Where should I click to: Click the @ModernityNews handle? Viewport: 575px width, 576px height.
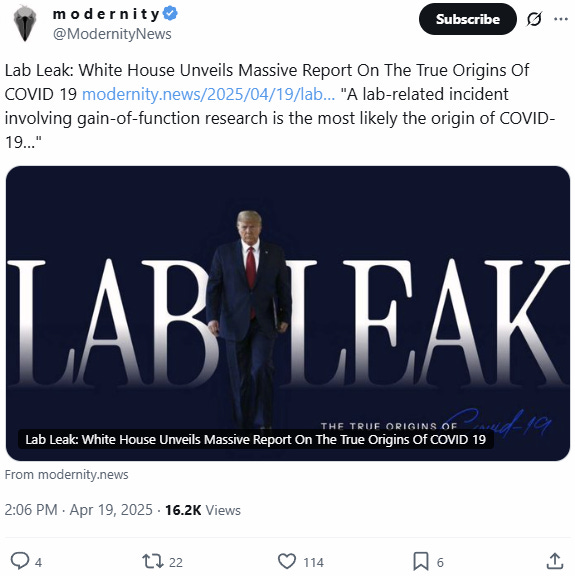click(112, 34)
